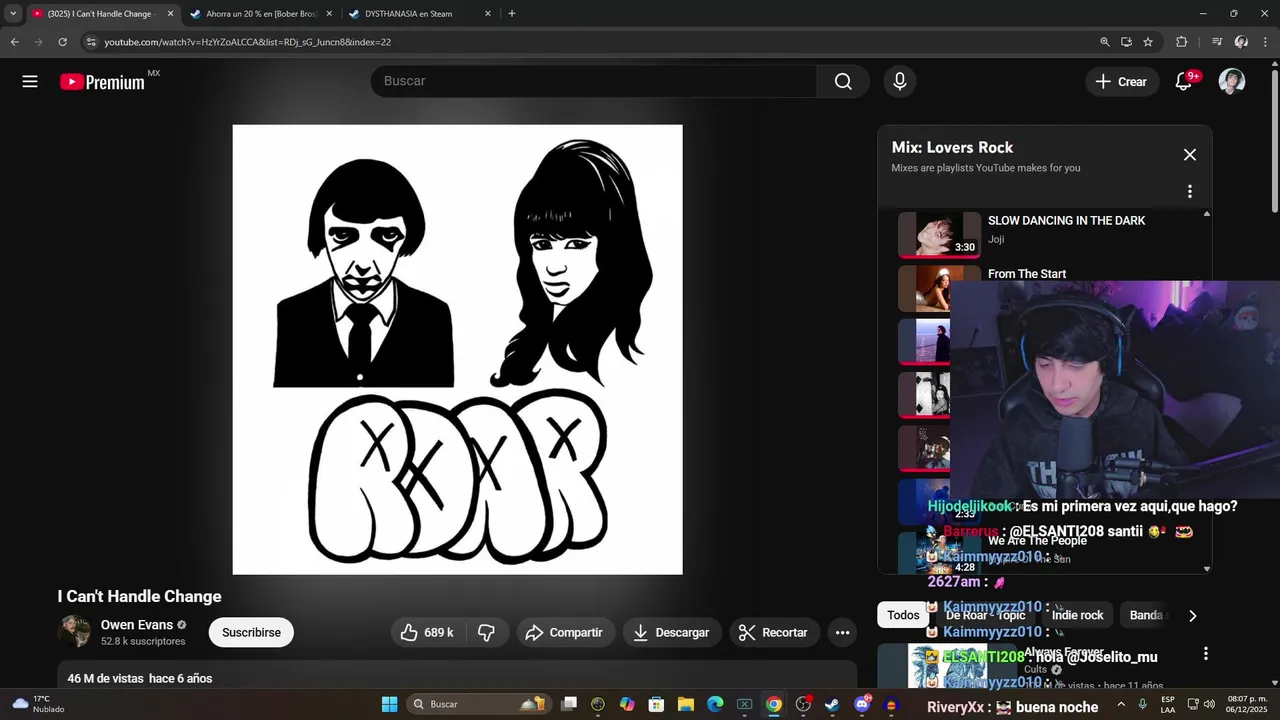Install app icon in address bar
1280x720 pixels.
[1126, 42]
